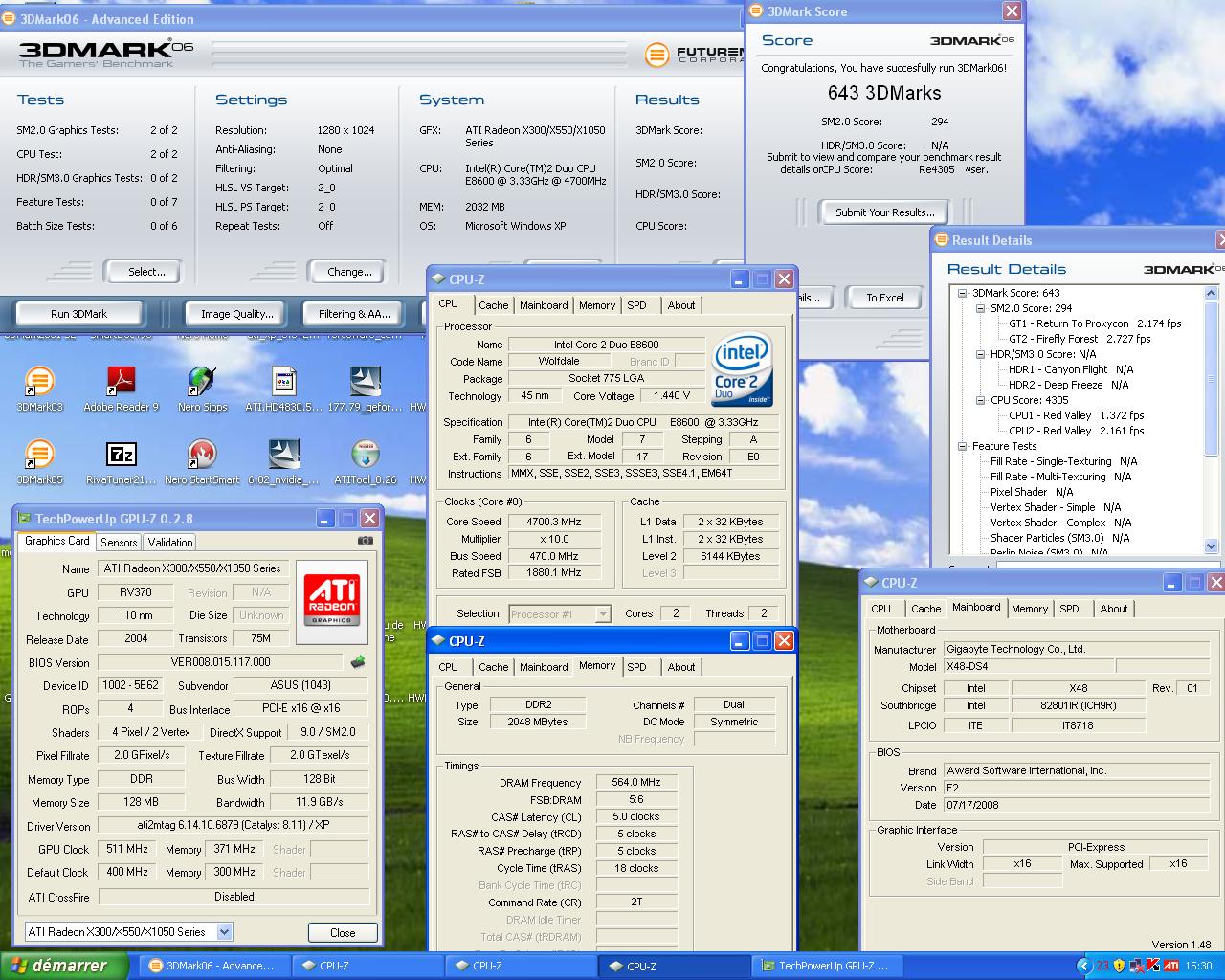Click Submit Your Results... button
The height and width of the screenshot is (980, 1225).
click(884, 212)
